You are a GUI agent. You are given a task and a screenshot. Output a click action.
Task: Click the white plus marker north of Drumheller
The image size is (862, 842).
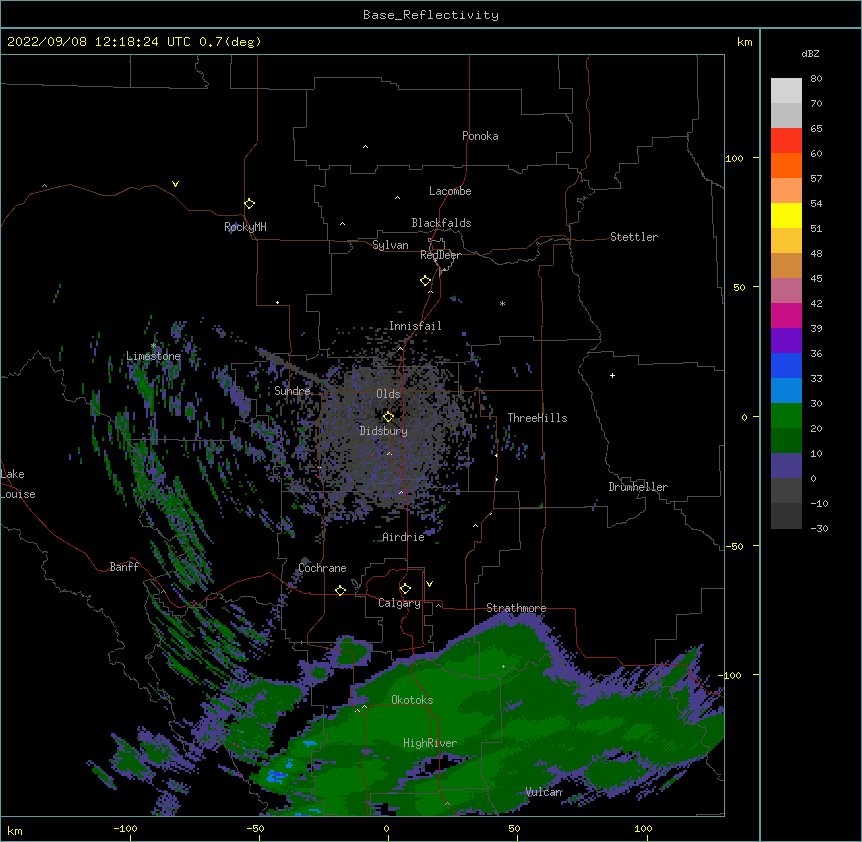612,375
